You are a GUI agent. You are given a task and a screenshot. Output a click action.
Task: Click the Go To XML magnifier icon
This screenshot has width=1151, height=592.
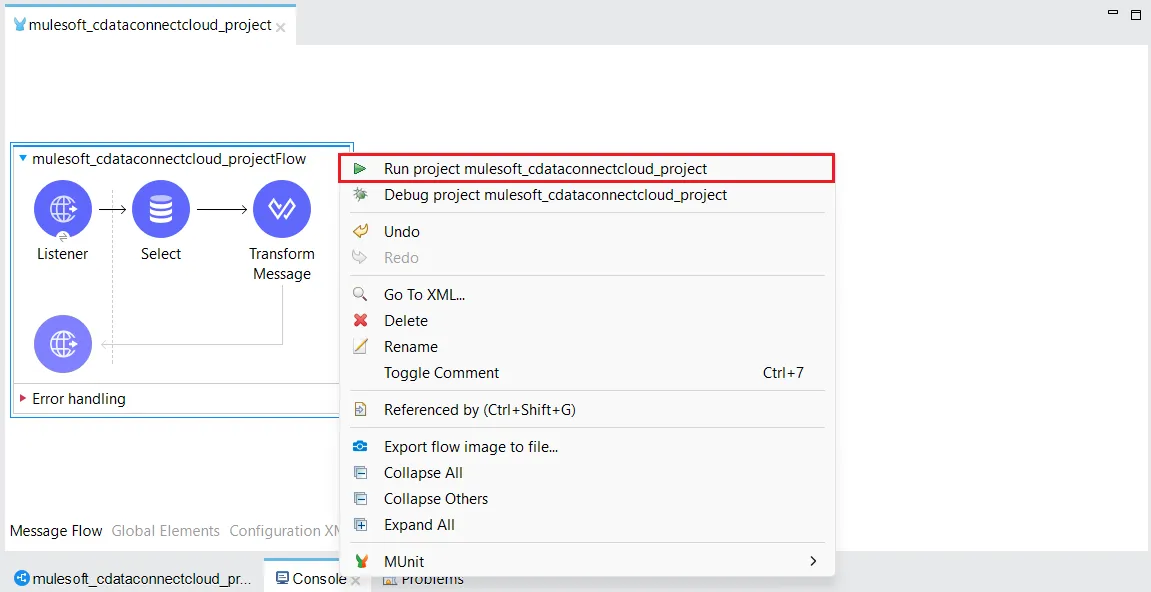click(x=361, y=295)
